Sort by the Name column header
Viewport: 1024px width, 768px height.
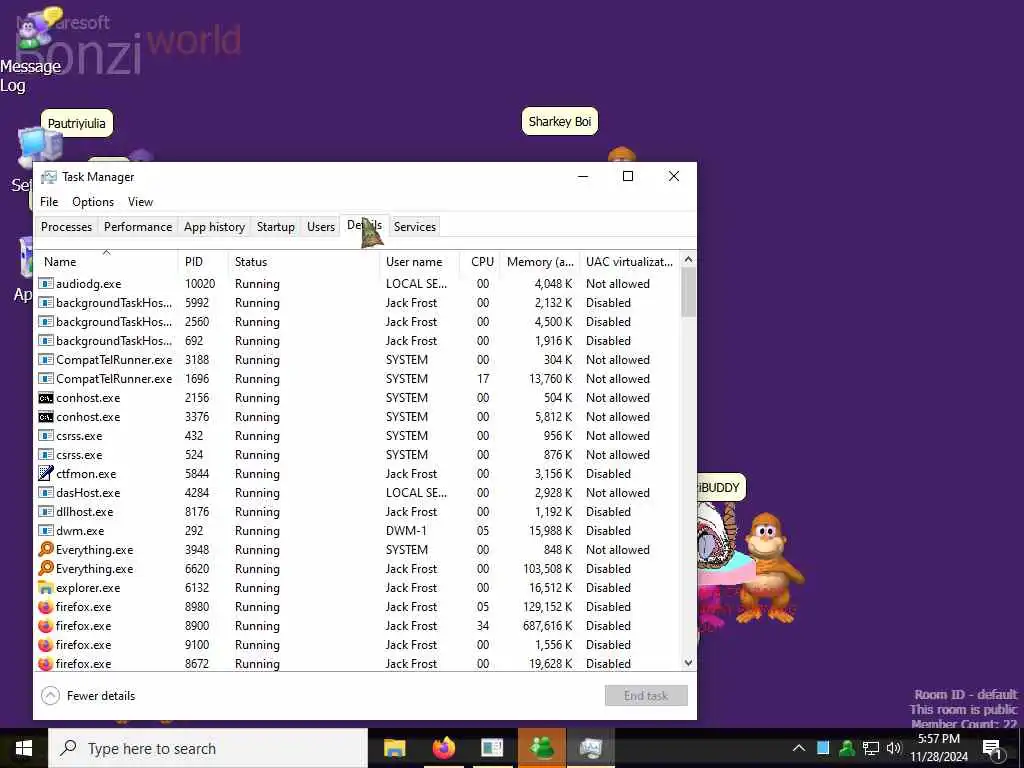pyautogui.click(x=106, y=261)
